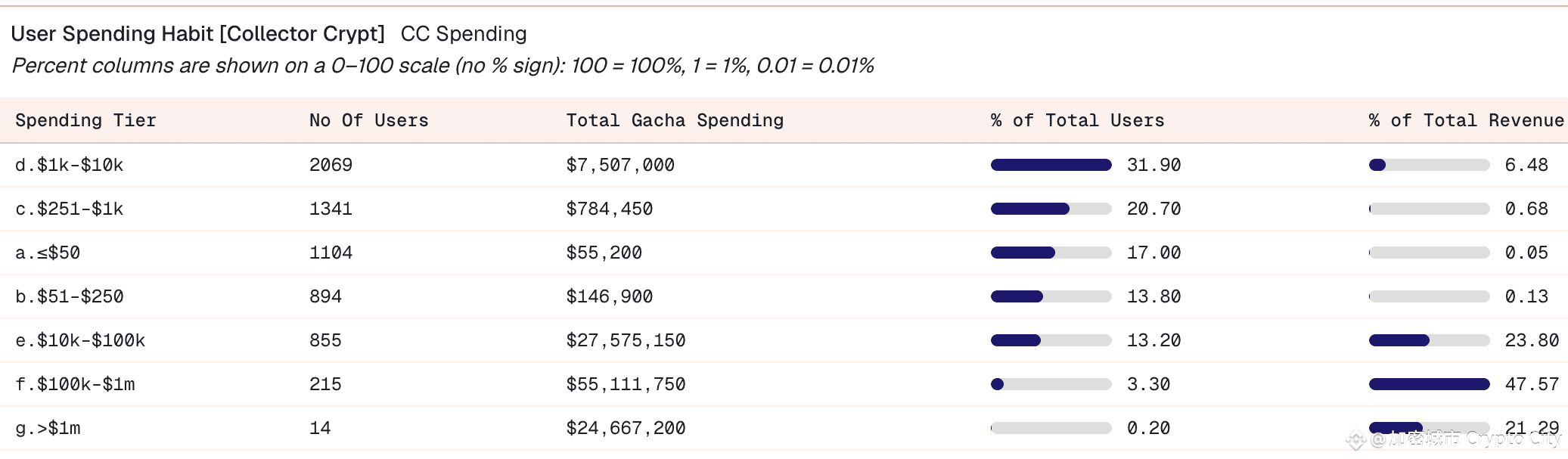This screenshot has width=1568, height=459.
Task: Select the d.$1k-$10k spending tier cell
Action: pyautogui.click(x=69, y=165)
